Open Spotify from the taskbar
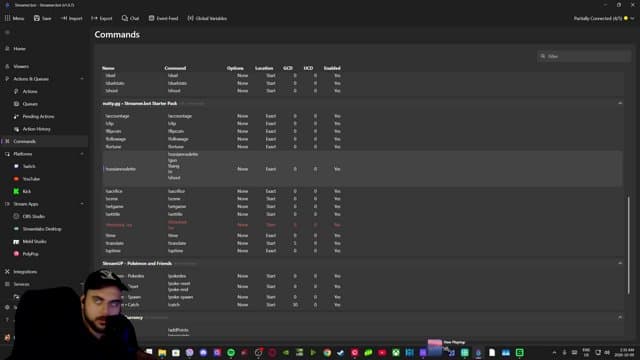 pyautogui.click(x=231, y=353)
